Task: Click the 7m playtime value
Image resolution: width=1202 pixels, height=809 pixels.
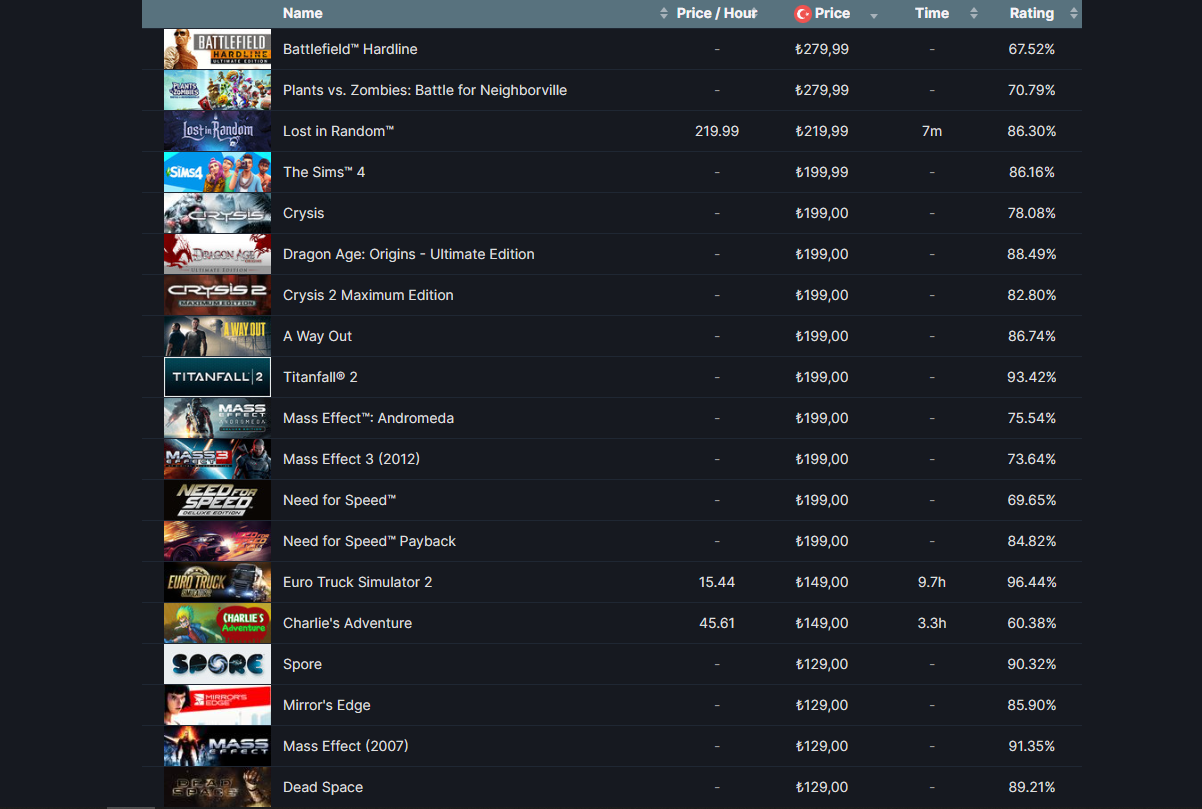Action: (932, 131)
